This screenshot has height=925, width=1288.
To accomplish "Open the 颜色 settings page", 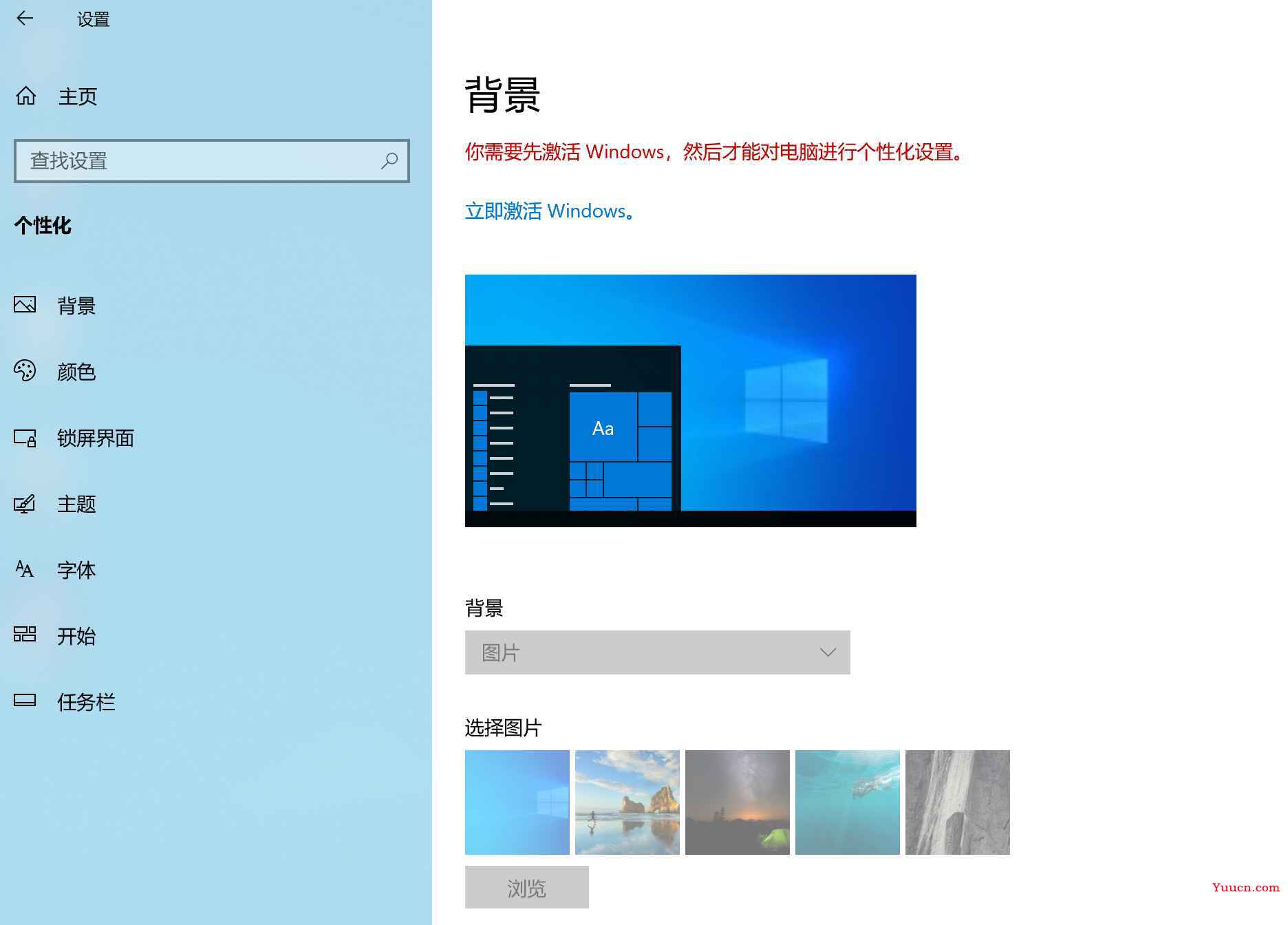I will pos(76,372).
